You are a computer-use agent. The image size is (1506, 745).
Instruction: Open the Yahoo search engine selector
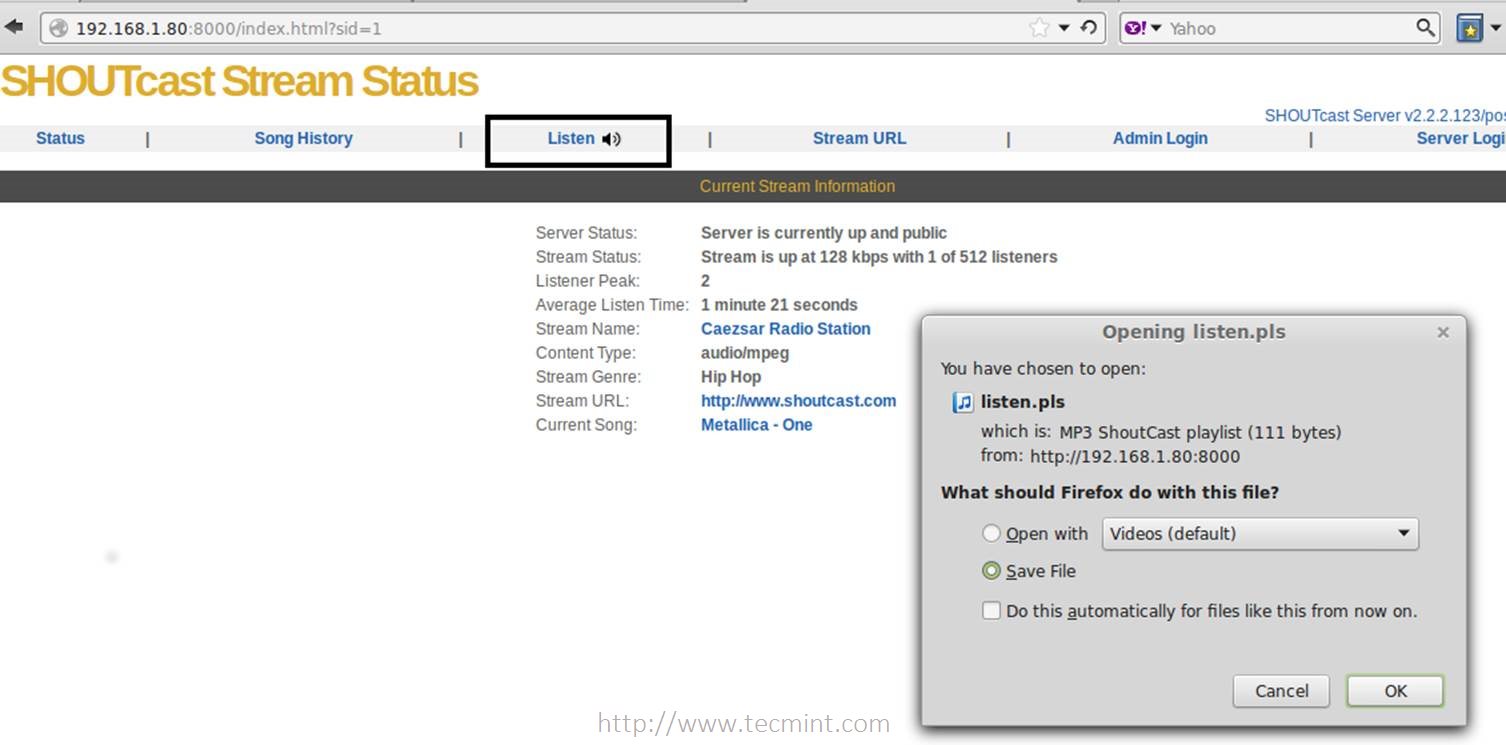1142,28
